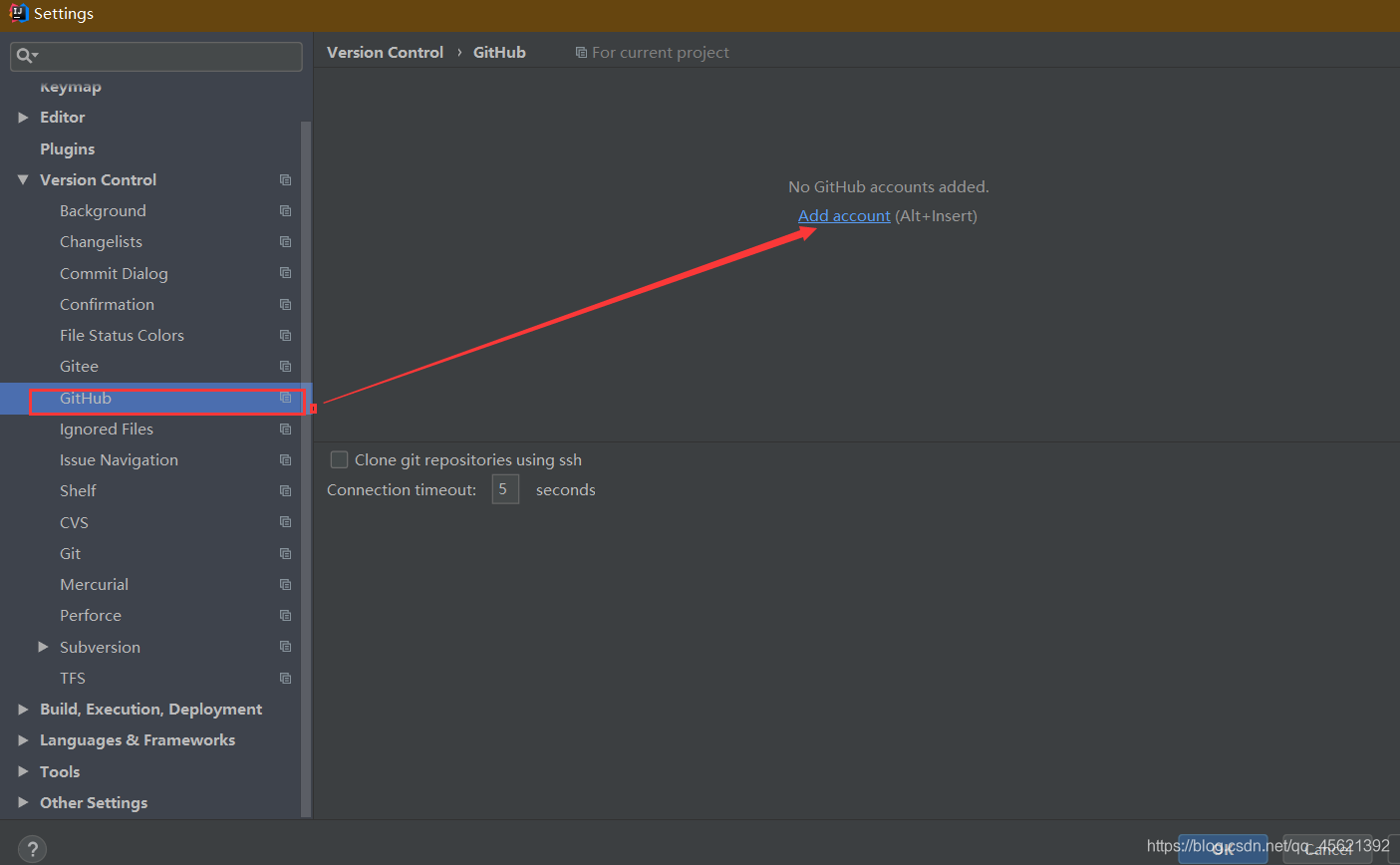1400x865 pixels.
Task: Click project-level icon beside Version Control
Action: 285,180
